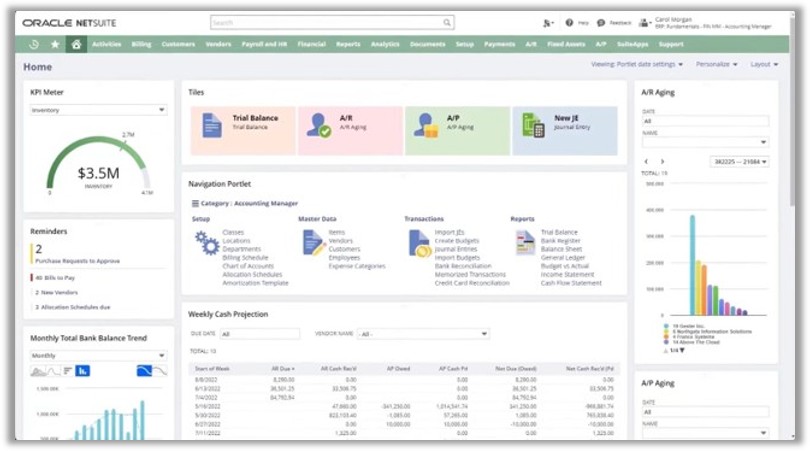Open the Trial Balance tile document icon
Image resolution: width=810 pixels, height=451 pixels.
[x=212, y=125]
